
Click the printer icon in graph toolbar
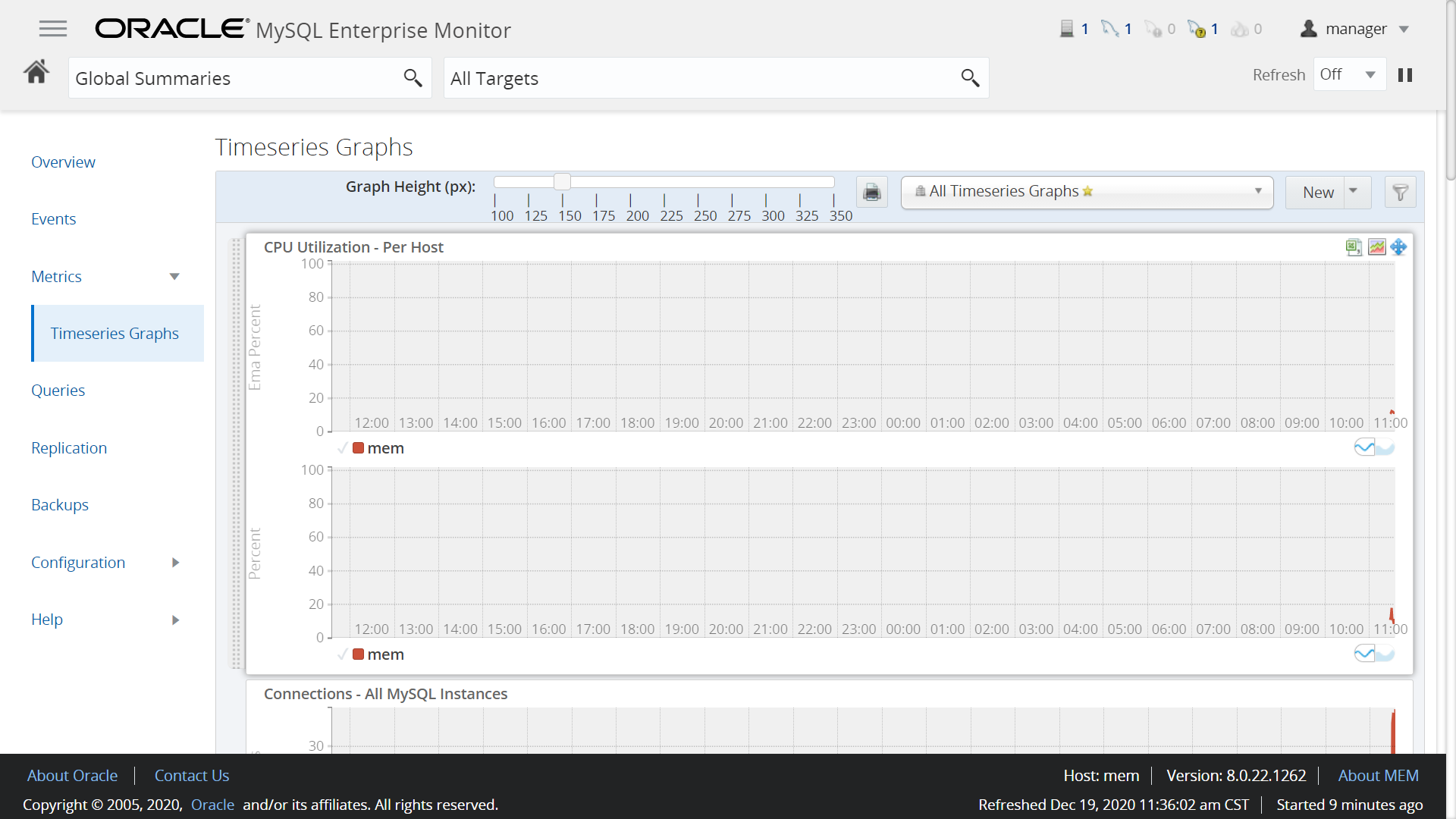[x=872, y=192]
